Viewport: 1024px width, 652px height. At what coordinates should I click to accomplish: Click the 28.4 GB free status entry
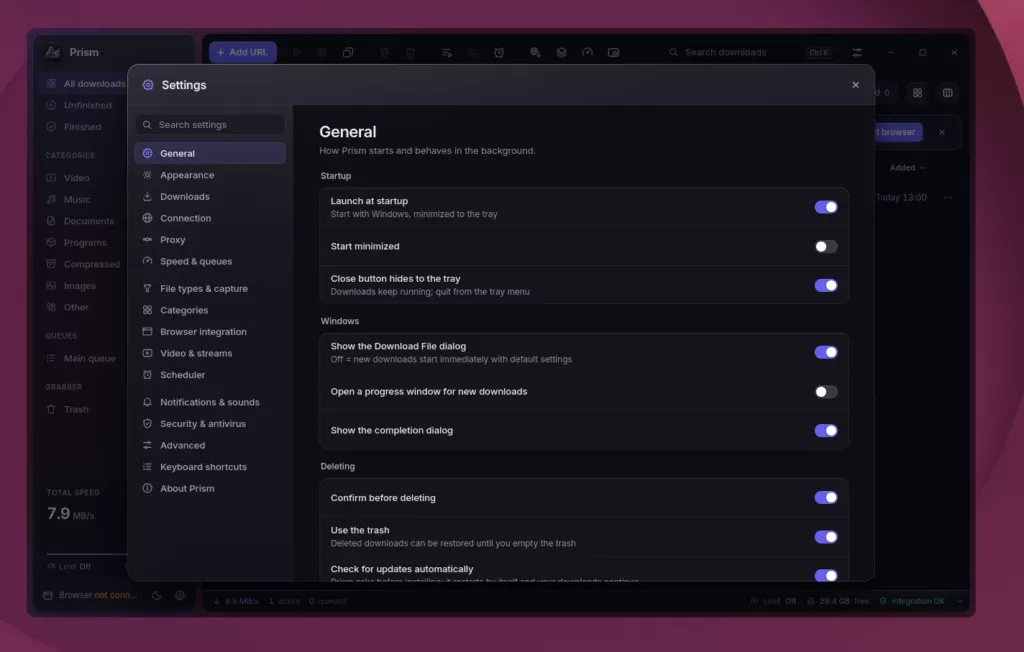click(x=838, y=601)
